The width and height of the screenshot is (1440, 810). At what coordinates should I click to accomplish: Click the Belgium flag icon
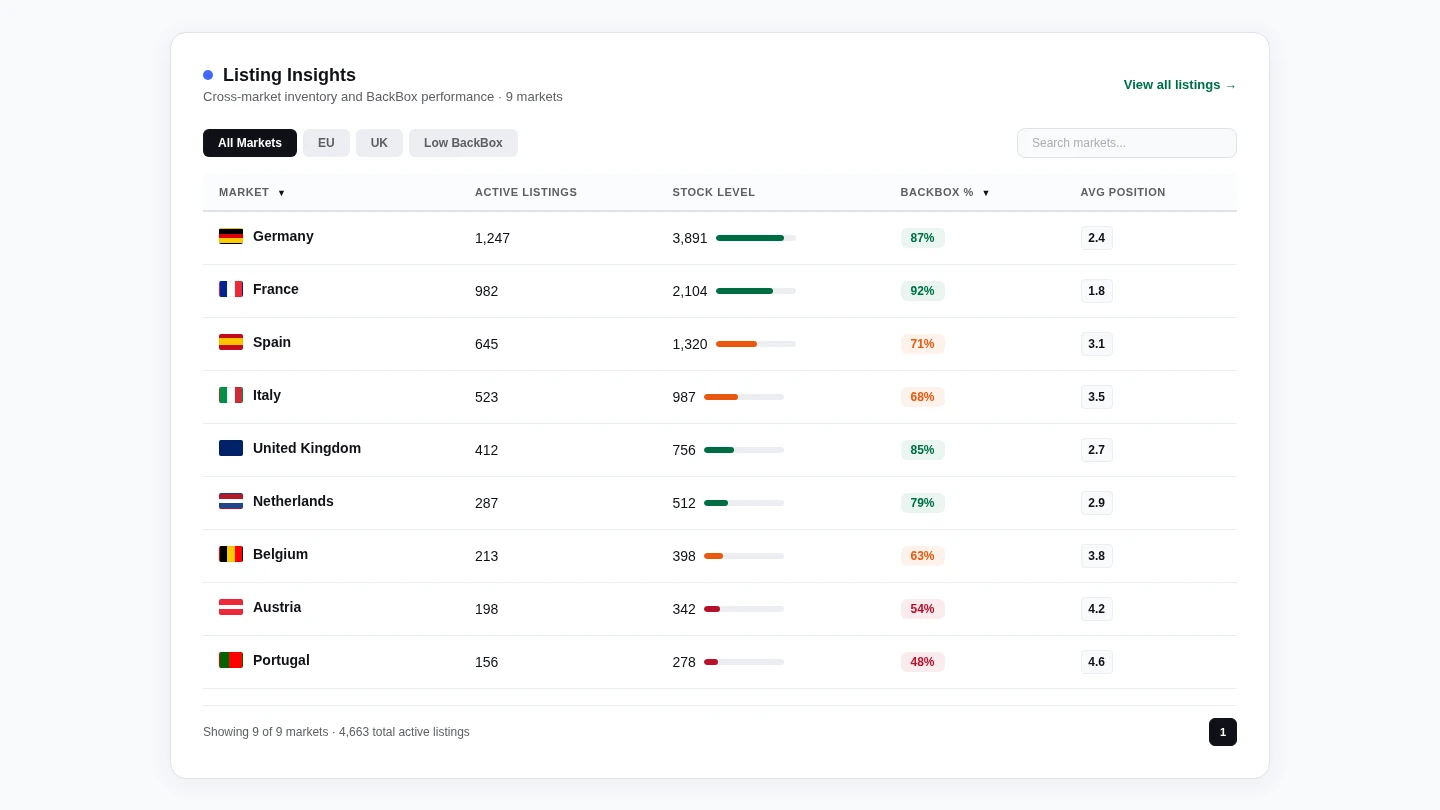[231, 554]
